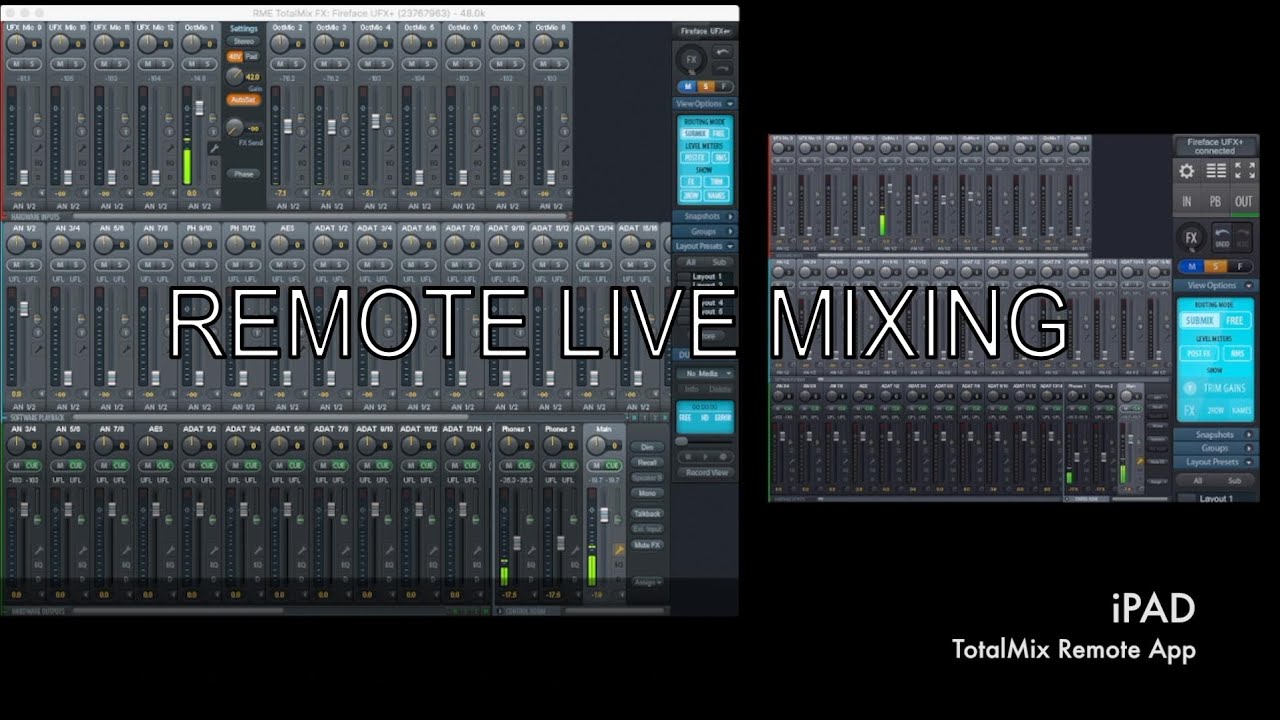Tap the Undo arrow in iPad app
The image size is (1280, 720).
click(x=1222, y=238)
